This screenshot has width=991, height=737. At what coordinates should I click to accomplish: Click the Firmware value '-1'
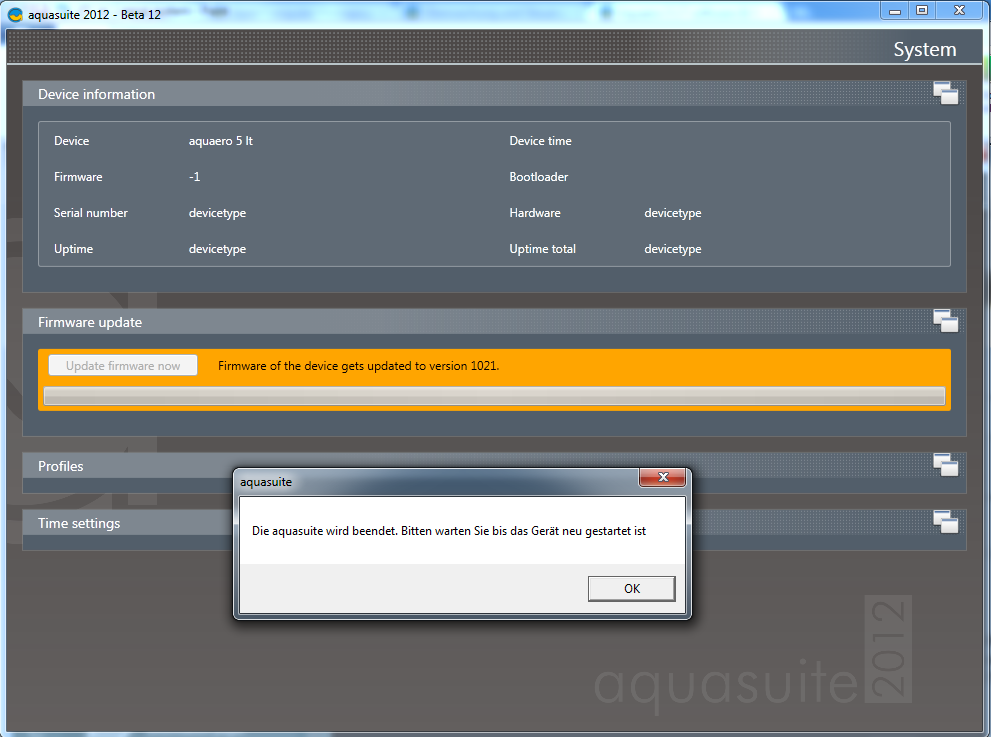[195, 177]
